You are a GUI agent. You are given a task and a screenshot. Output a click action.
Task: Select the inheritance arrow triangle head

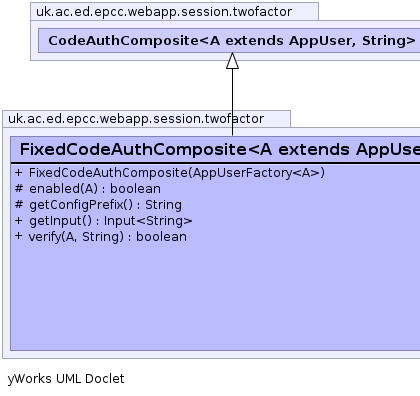232,61
